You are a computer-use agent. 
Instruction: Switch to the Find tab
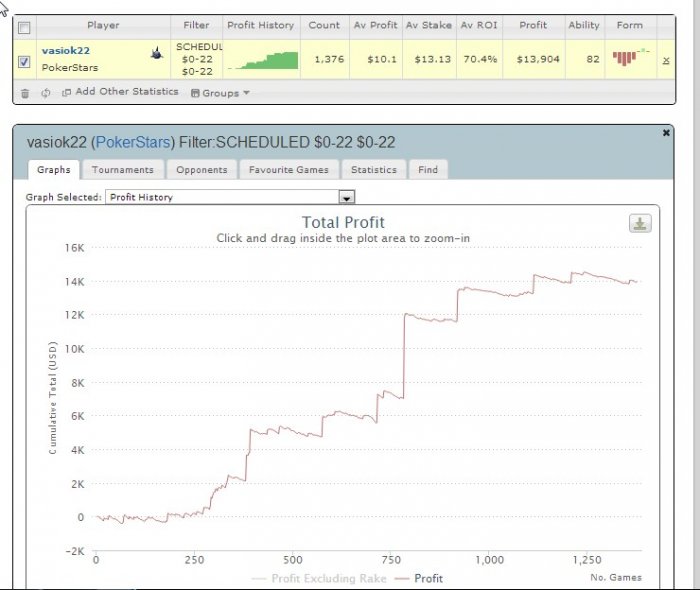[428, 170]
